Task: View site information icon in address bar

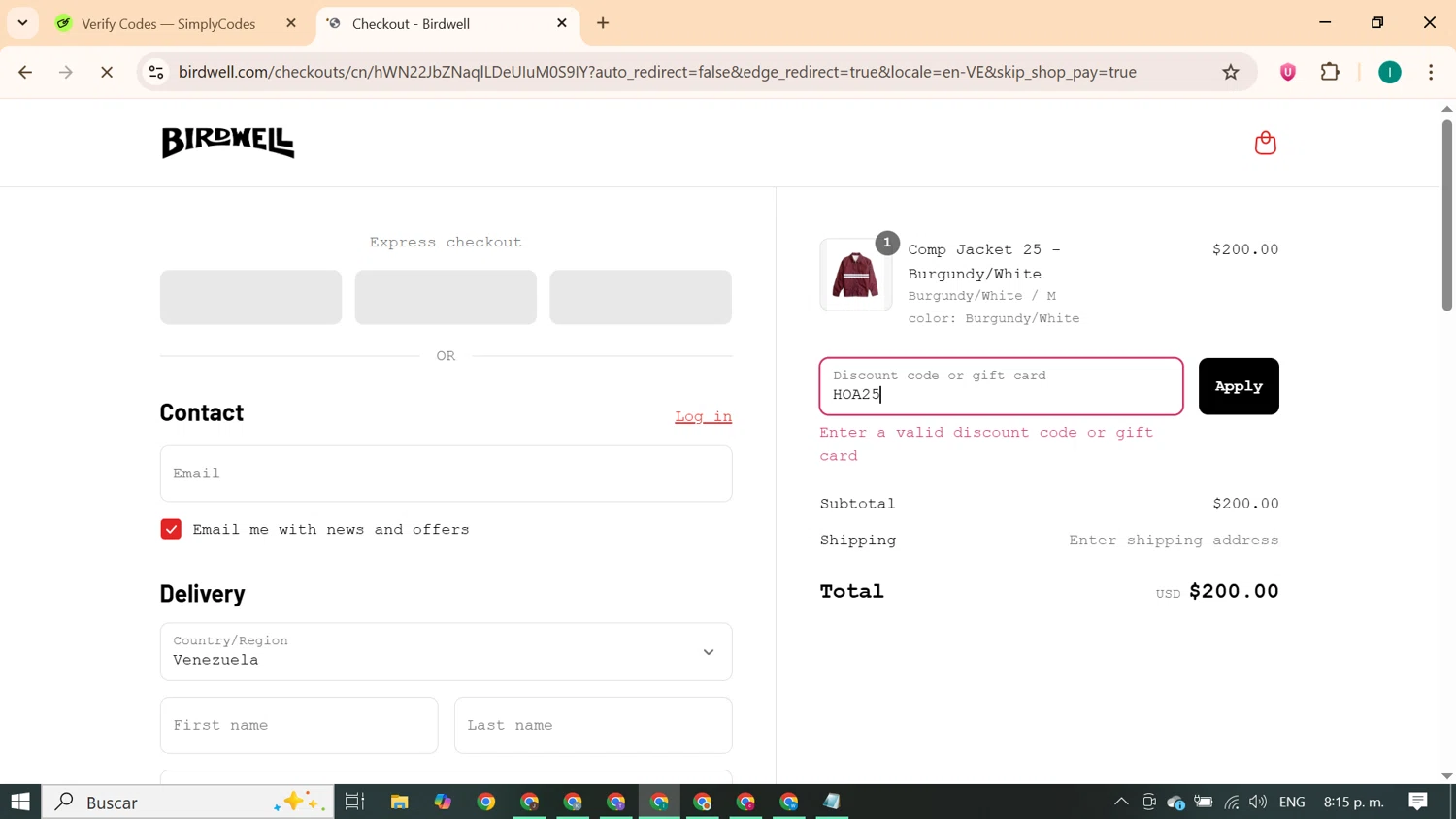Action: pyautogui.click(x=156, y=72)
